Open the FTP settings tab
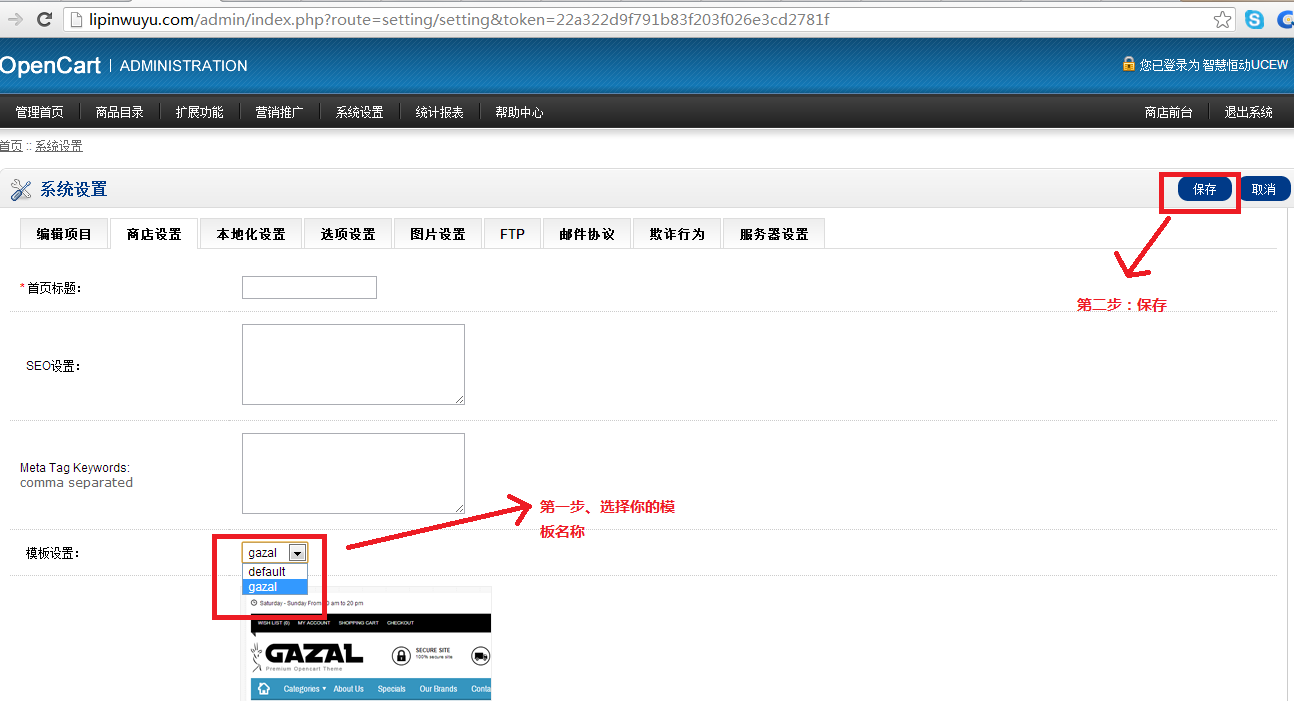The image size is (1294, 701). click(512, 233)
